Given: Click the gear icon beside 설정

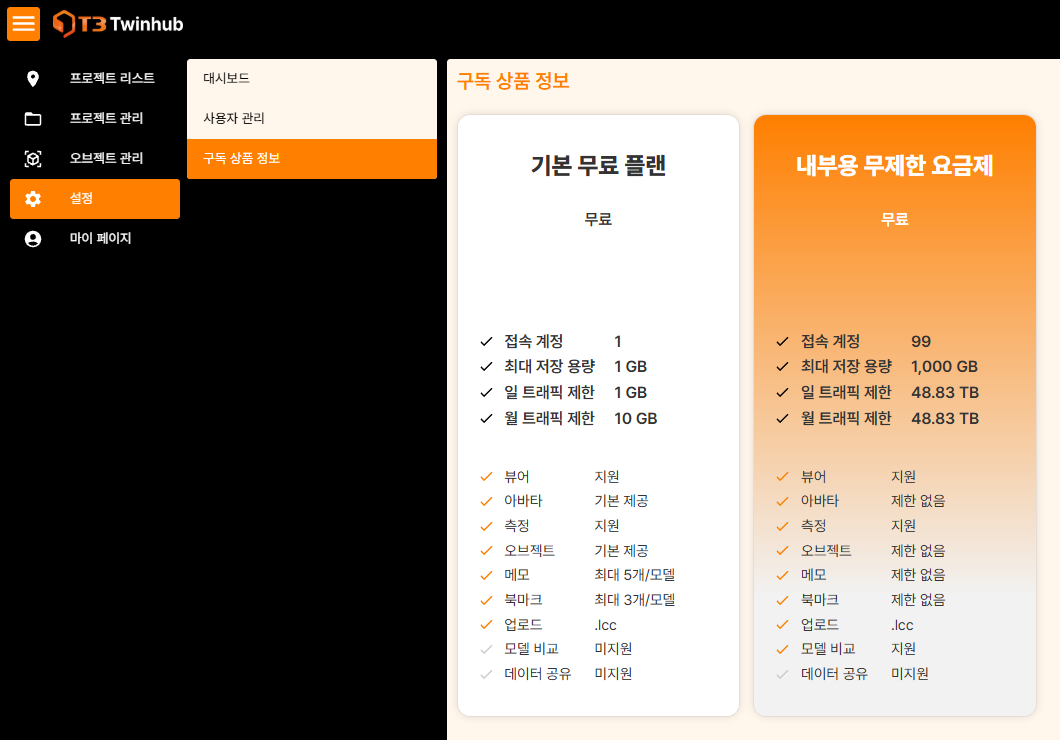Looking at the screenshot, I should coord(32,199).
